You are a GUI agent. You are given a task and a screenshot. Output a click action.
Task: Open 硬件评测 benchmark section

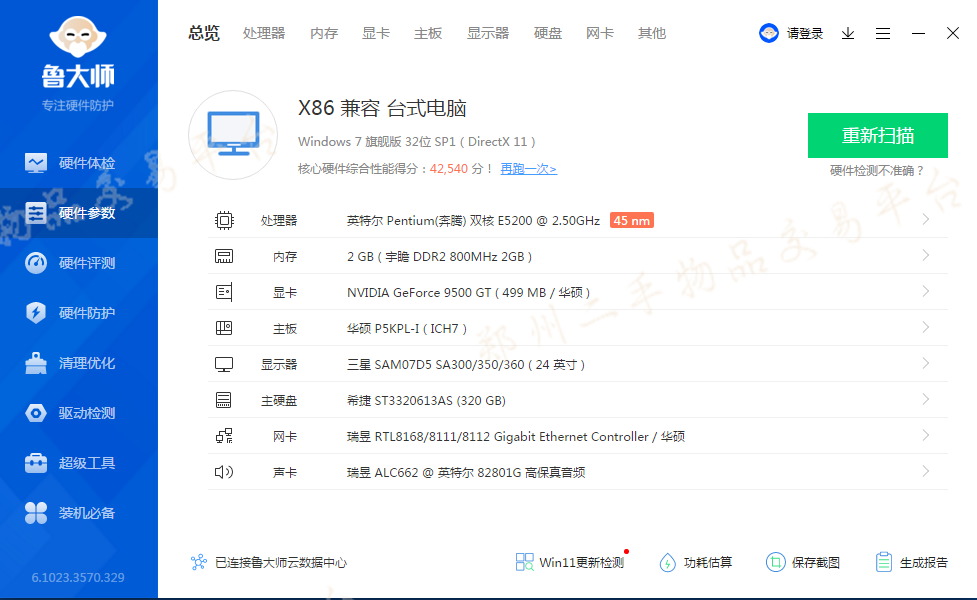(79, 263)
